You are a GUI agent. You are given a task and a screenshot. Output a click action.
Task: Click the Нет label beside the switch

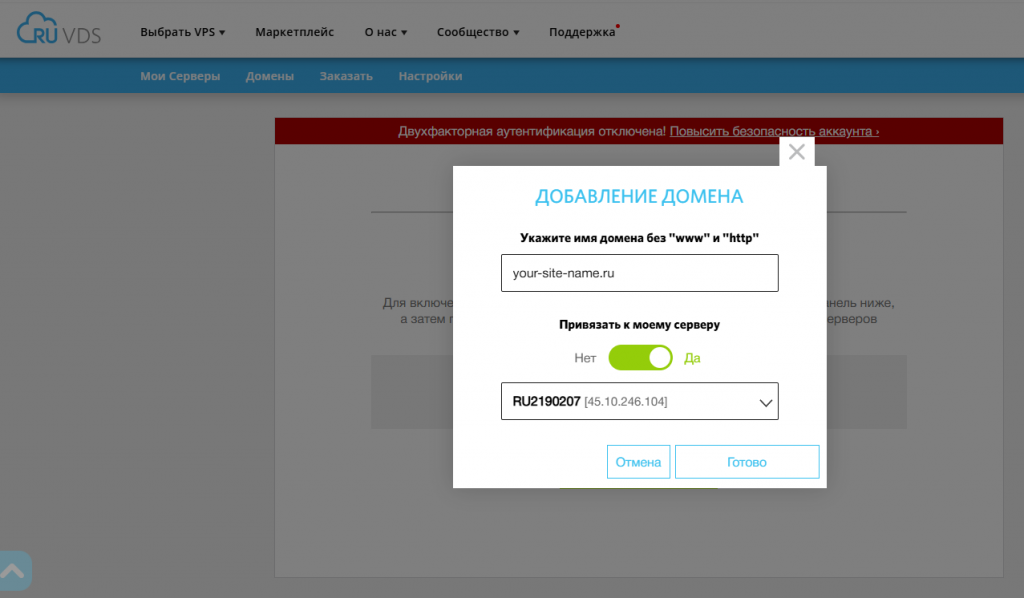click(x=585, y=358)
